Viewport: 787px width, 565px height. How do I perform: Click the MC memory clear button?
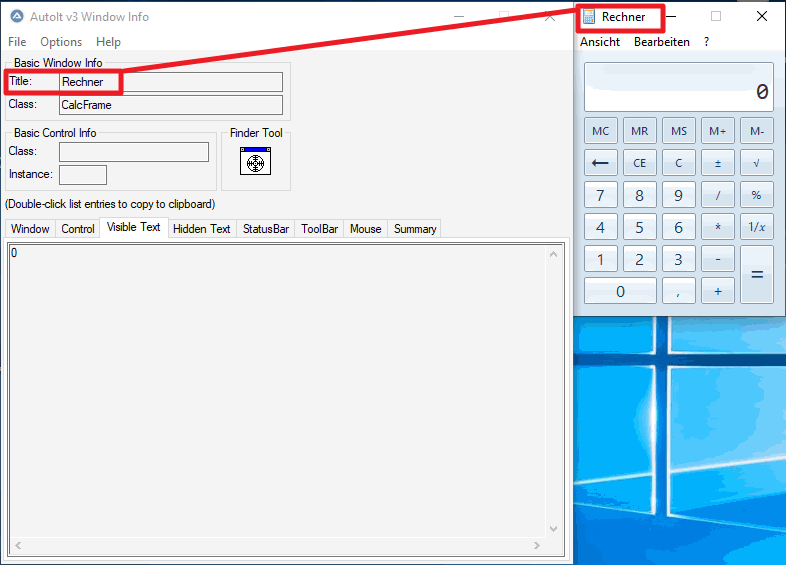(x=600, y=131)
